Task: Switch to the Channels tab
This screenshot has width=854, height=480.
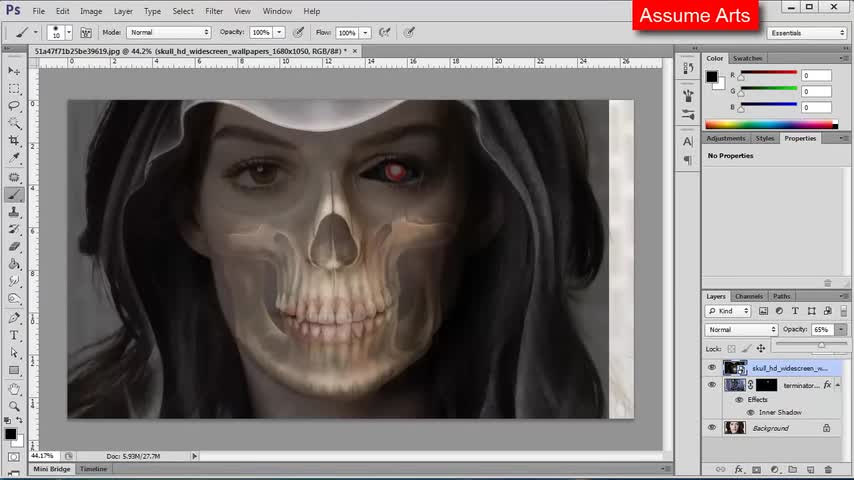Action: tap(748, 296)
